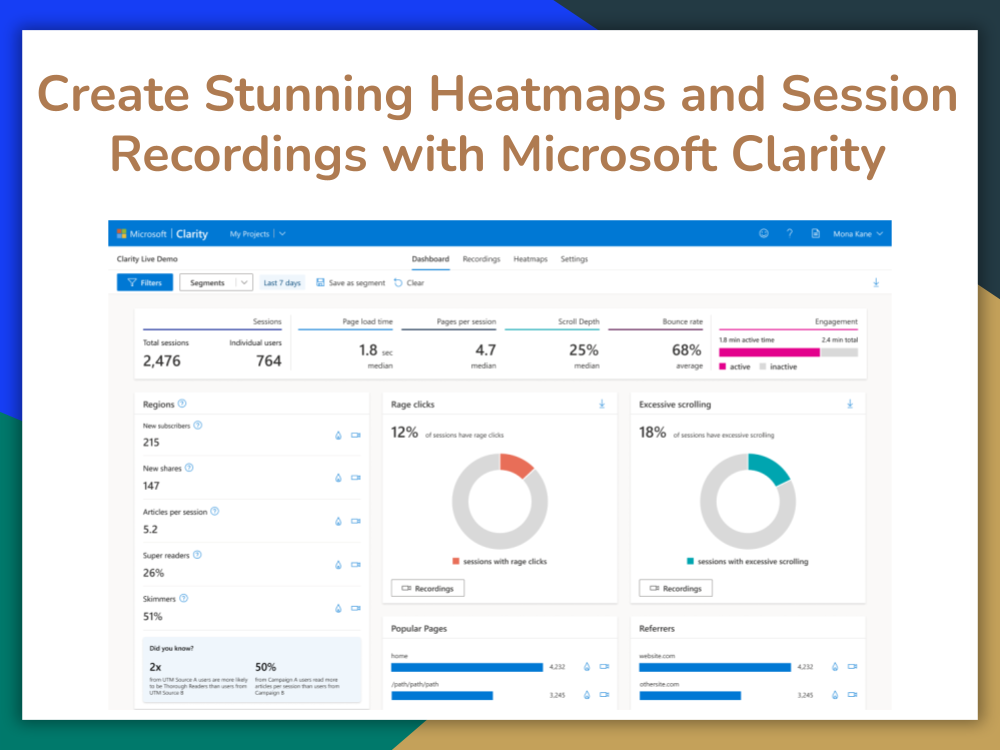Click the Last 7 days date range
The height and width of the screenshot is (750, 1000).
(x=282, y=283)
